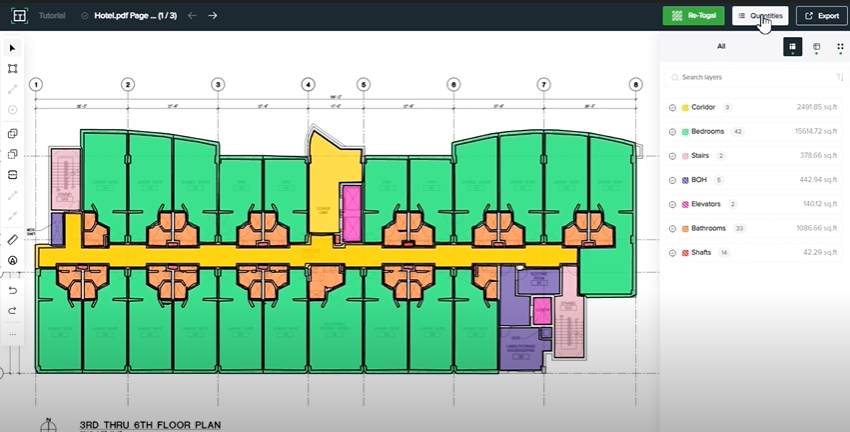
Task: Switch to list view icon
Action: [793, 47]
